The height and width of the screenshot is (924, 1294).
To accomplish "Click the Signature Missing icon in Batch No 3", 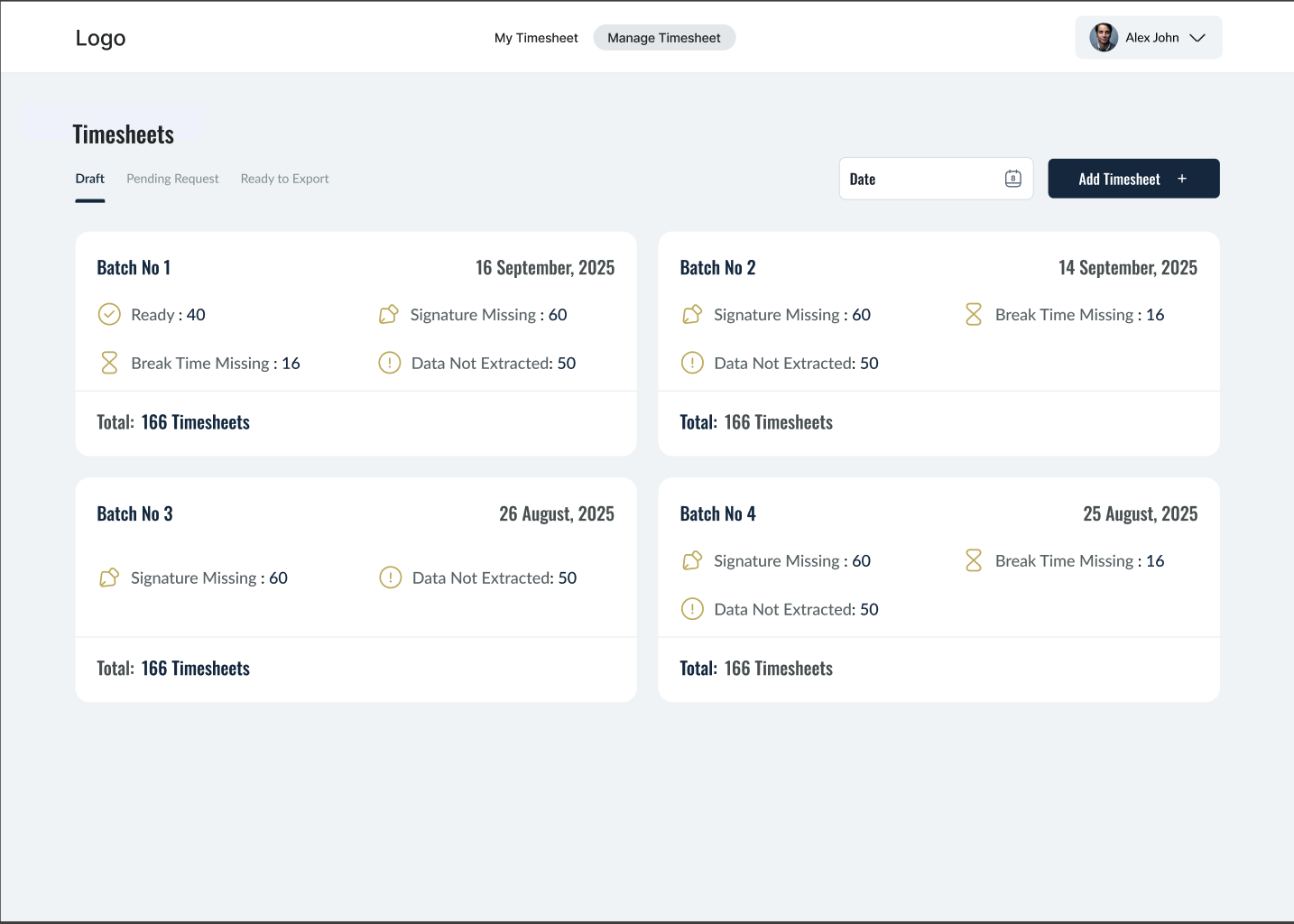I will [x=109, y=577].
